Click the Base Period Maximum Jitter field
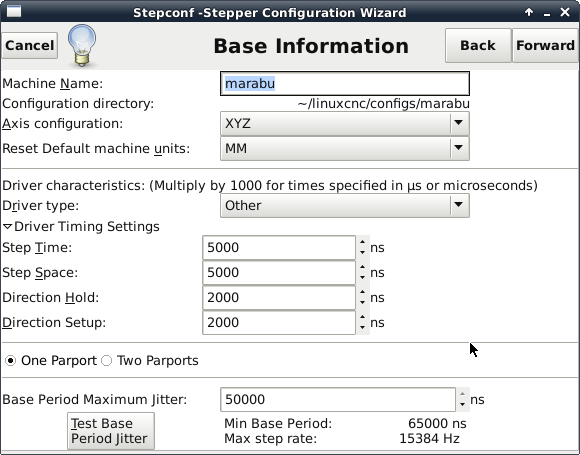The image size is (580, 455). [x=338, y=400]
